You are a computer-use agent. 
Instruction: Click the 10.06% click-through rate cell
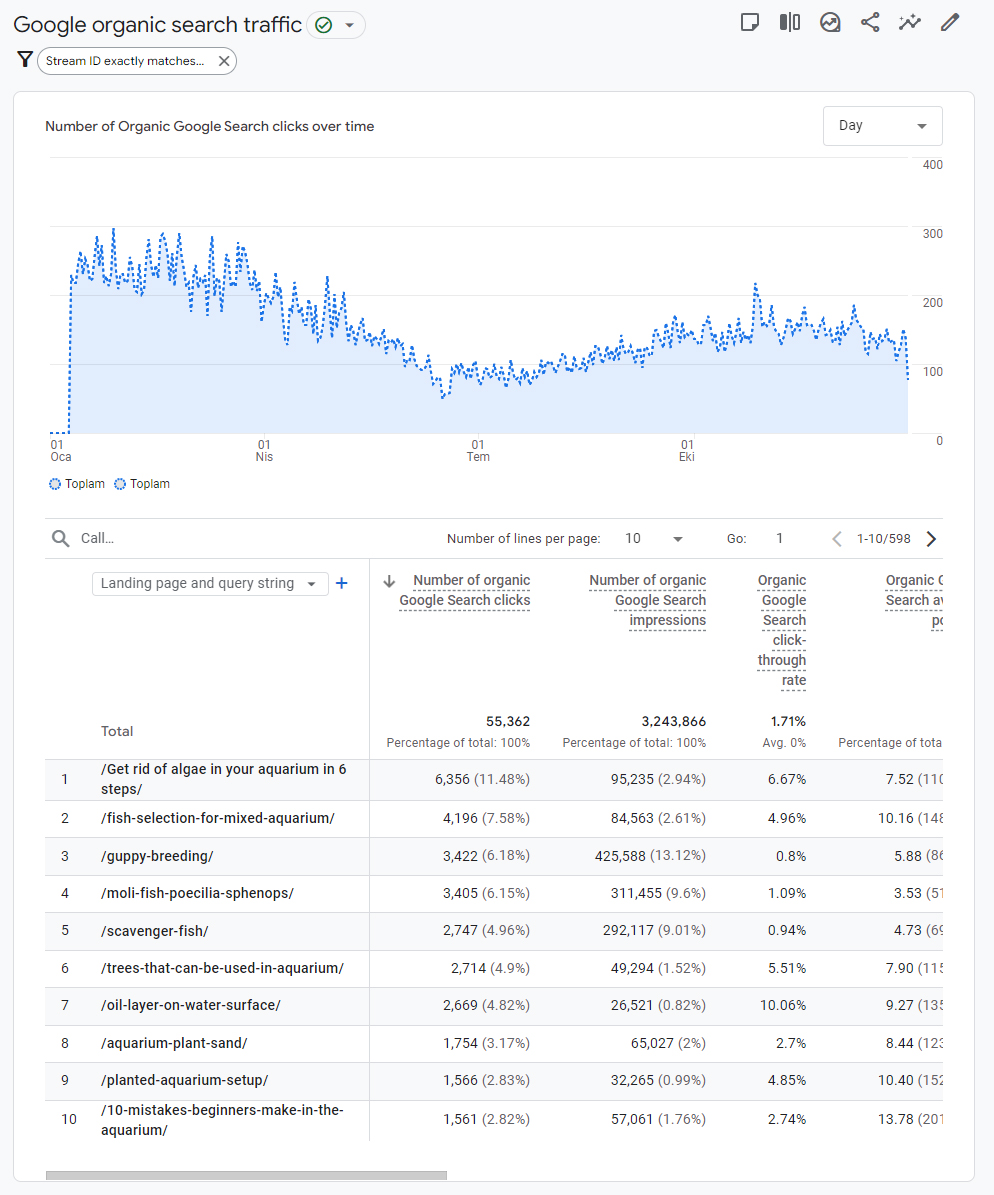click(783, 1006)
